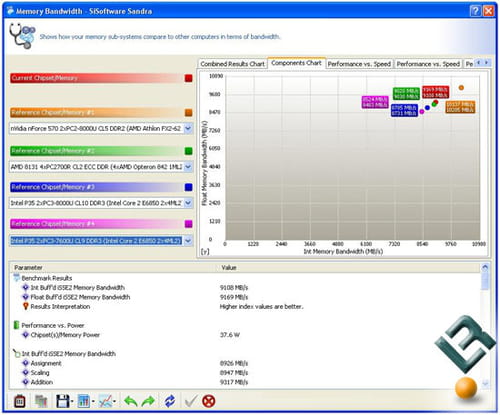Select the 9317 MB/s Addition value
This screenshot has height=415, width=500.
pyautogui.click(x=234, y=382)
